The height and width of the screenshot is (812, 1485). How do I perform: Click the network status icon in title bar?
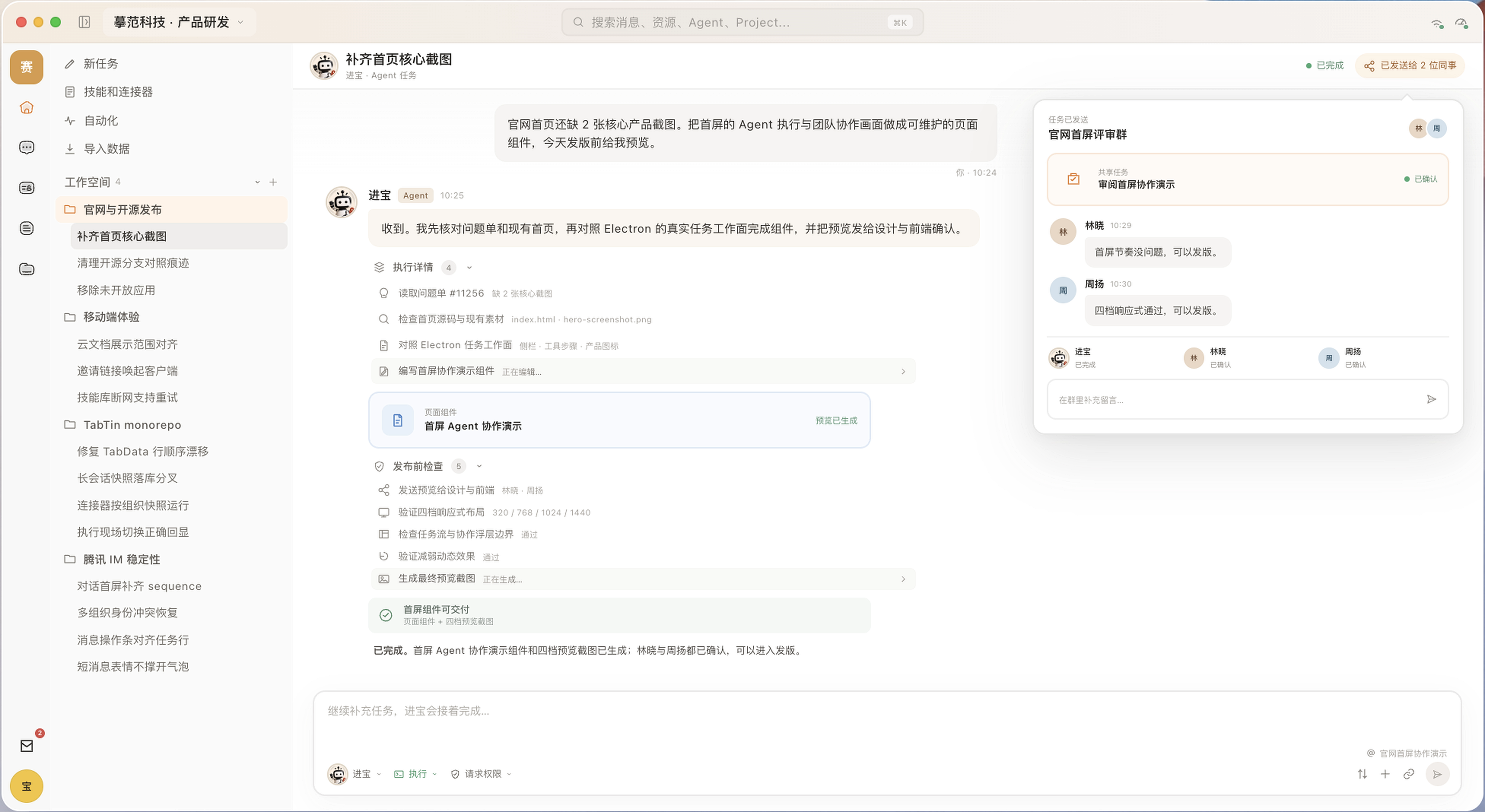pos(1437,23)
